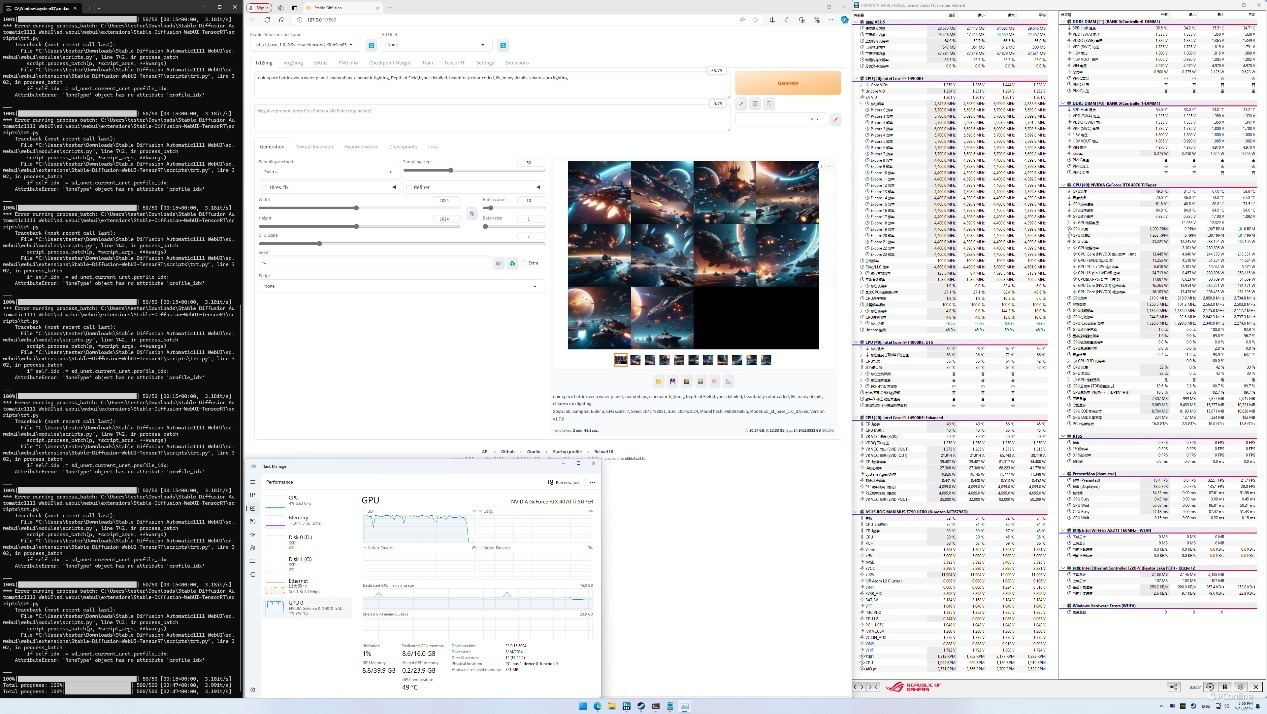Open the Settings tab in the web UI

point(485,63)
